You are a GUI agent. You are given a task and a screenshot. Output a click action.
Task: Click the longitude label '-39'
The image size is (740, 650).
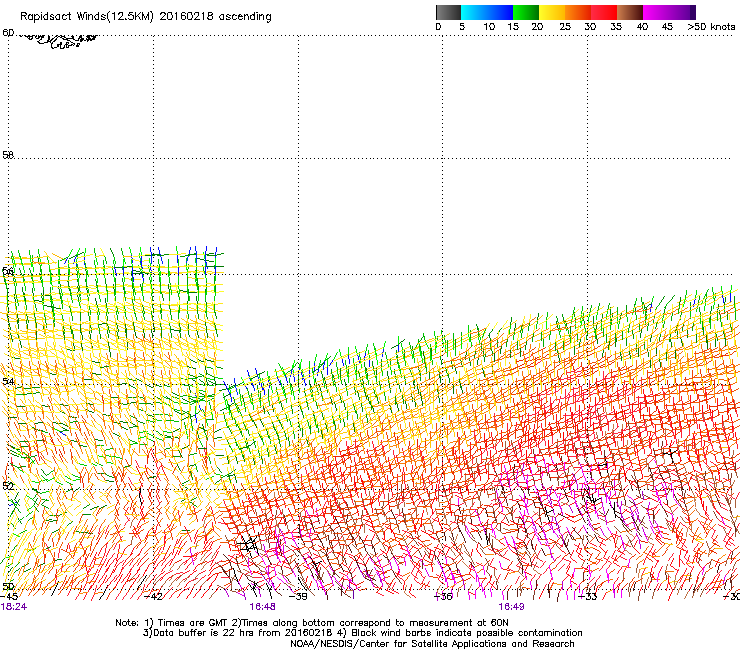click(x=298, y=597)
